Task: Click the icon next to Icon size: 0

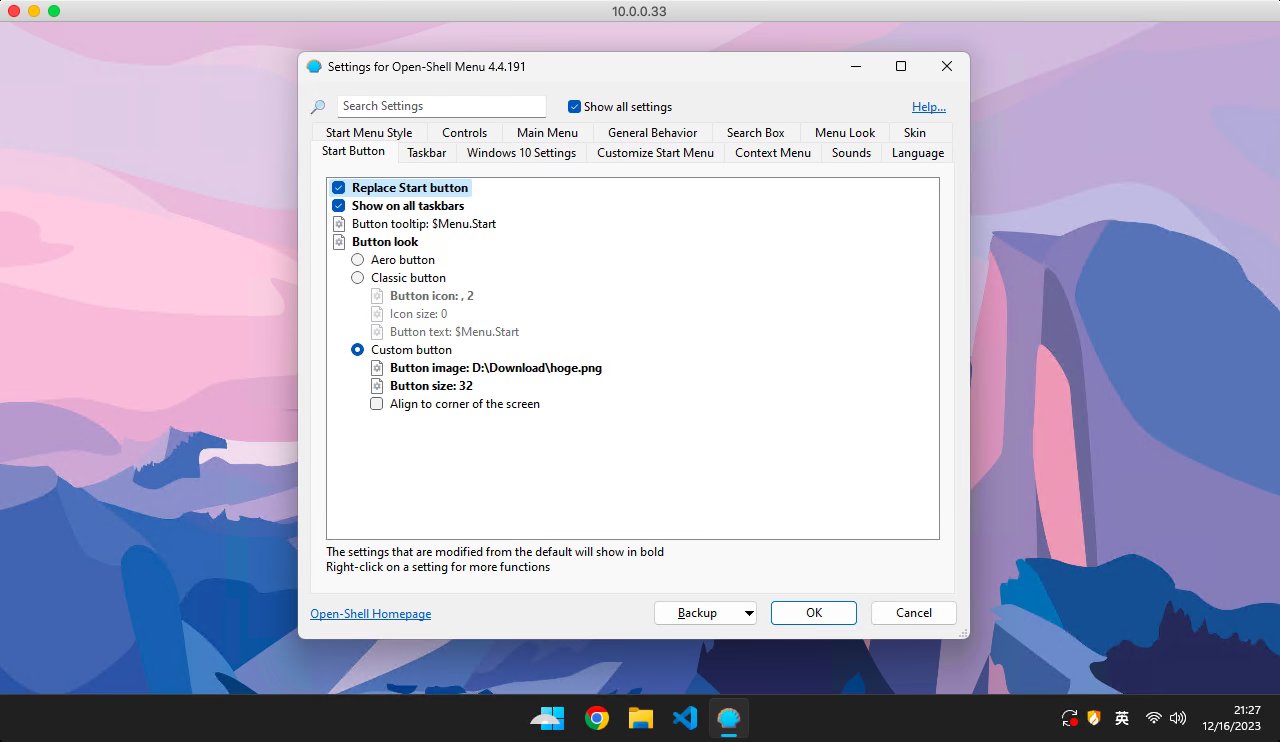Action: (377, 314)
